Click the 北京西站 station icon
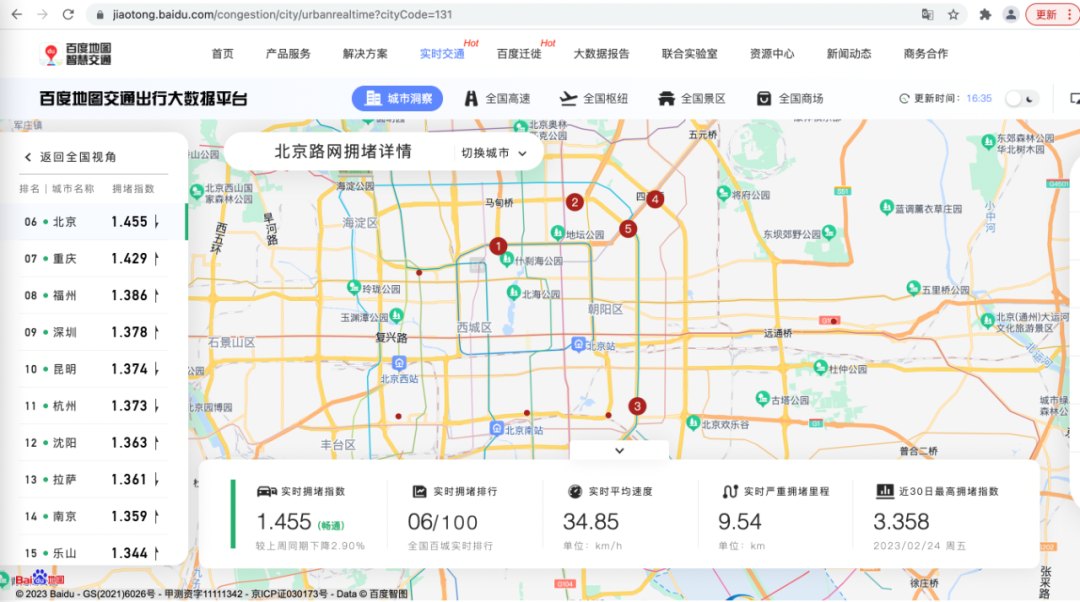Image resolution: width=1080 pixels, height=602 pixels. point(399,362)
